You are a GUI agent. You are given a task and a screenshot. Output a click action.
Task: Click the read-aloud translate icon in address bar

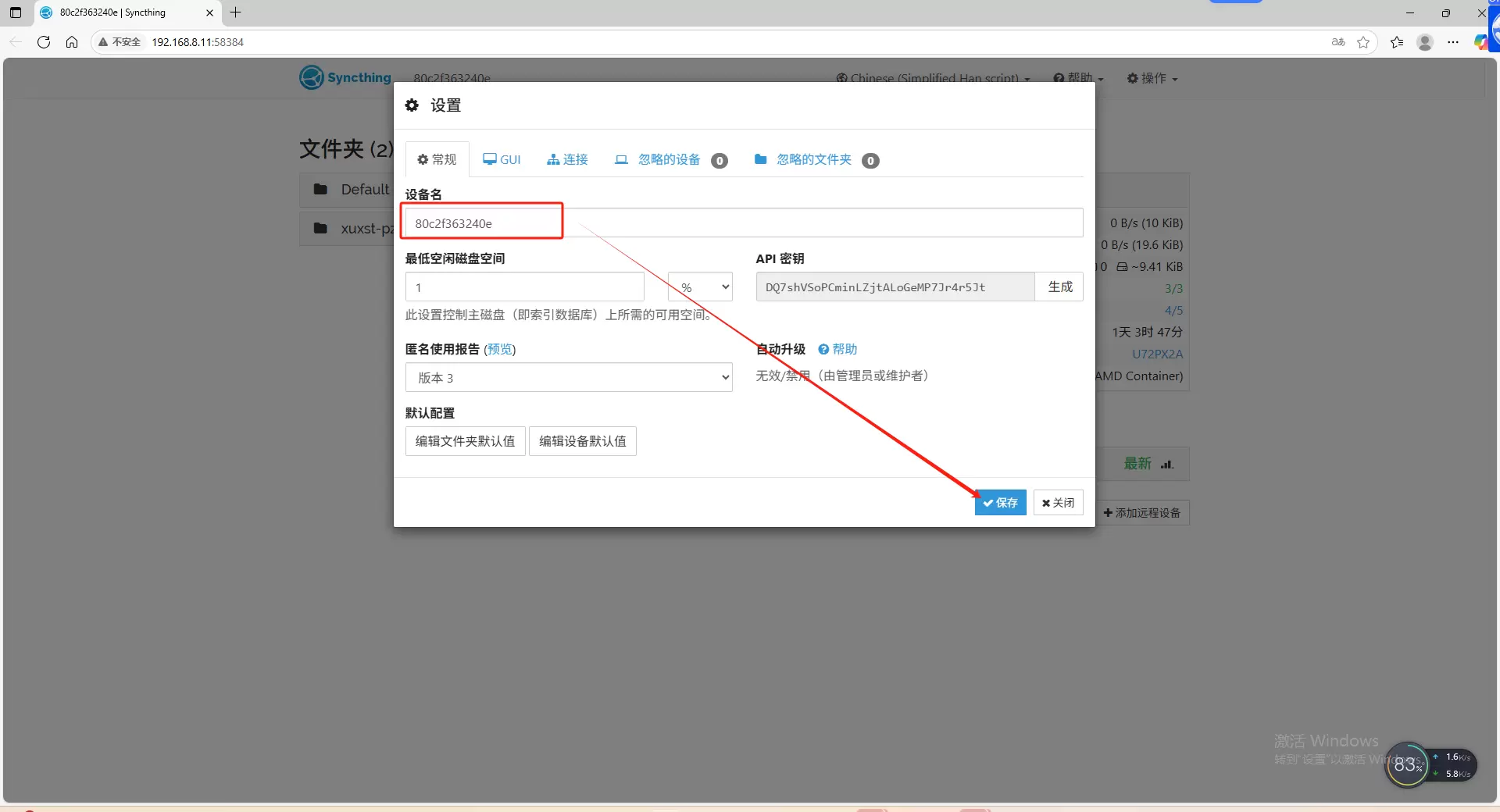1338,42
